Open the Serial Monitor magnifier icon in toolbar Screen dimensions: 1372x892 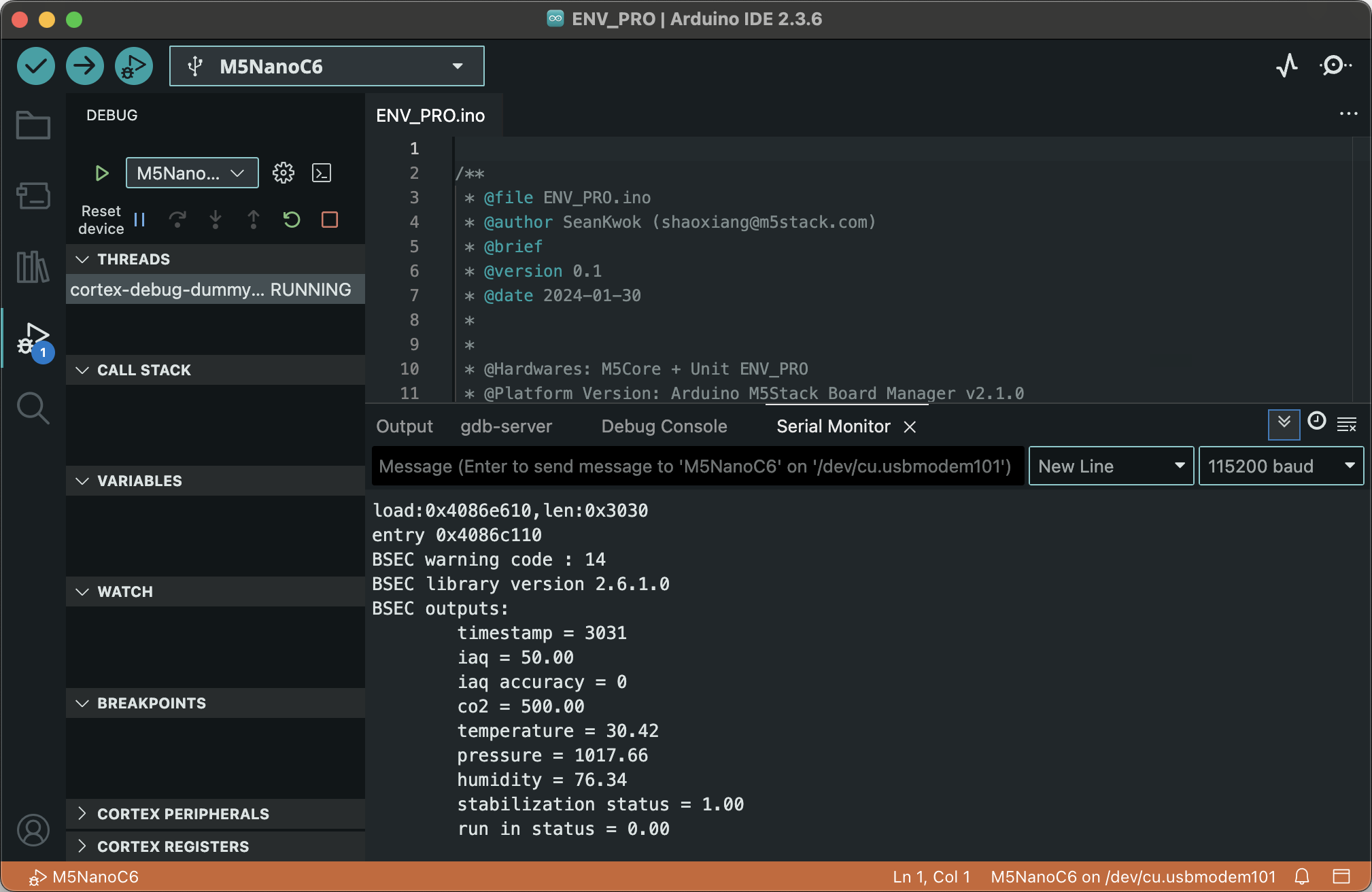[1335, 66]
